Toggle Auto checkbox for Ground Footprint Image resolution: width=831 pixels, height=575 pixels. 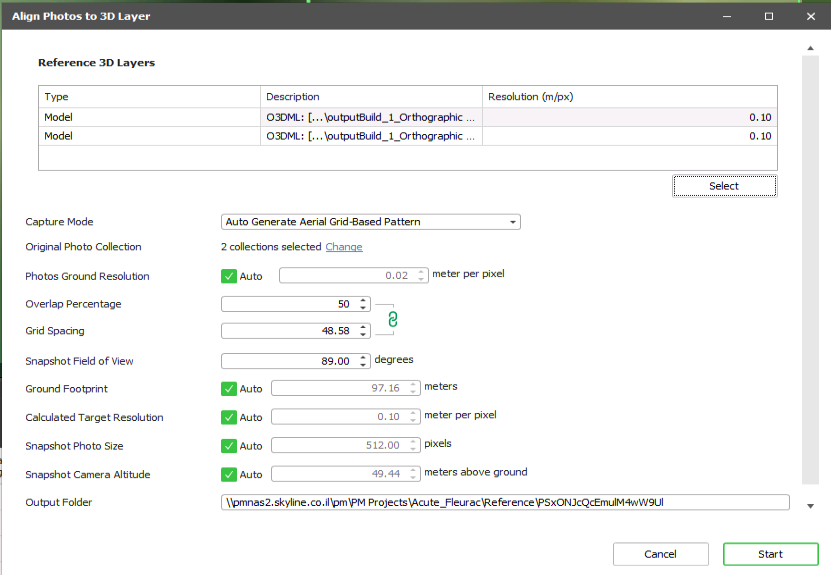pyautogui.click(x=228, y=389)
